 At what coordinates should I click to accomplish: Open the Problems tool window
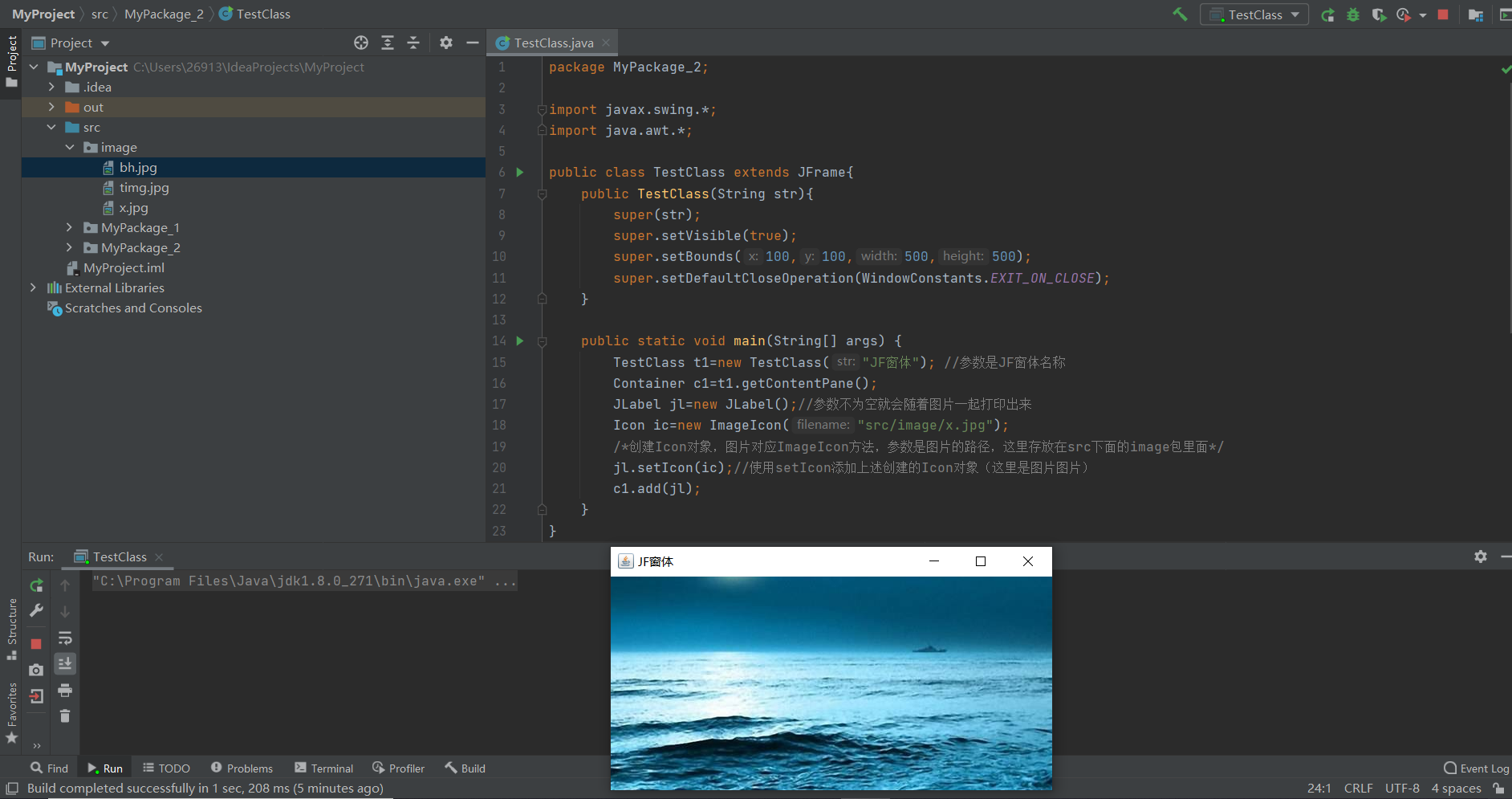pyautogui.click(x=242, y=768)
